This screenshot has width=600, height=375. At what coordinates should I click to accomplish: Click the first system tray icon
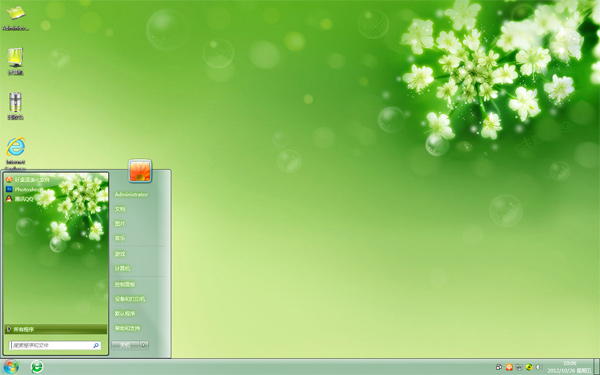499,367
